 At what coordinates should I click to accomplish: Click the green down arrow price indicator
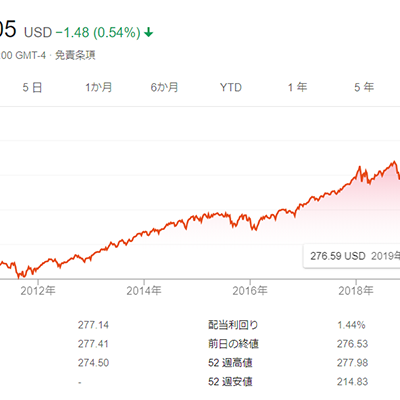pos(149,32)
